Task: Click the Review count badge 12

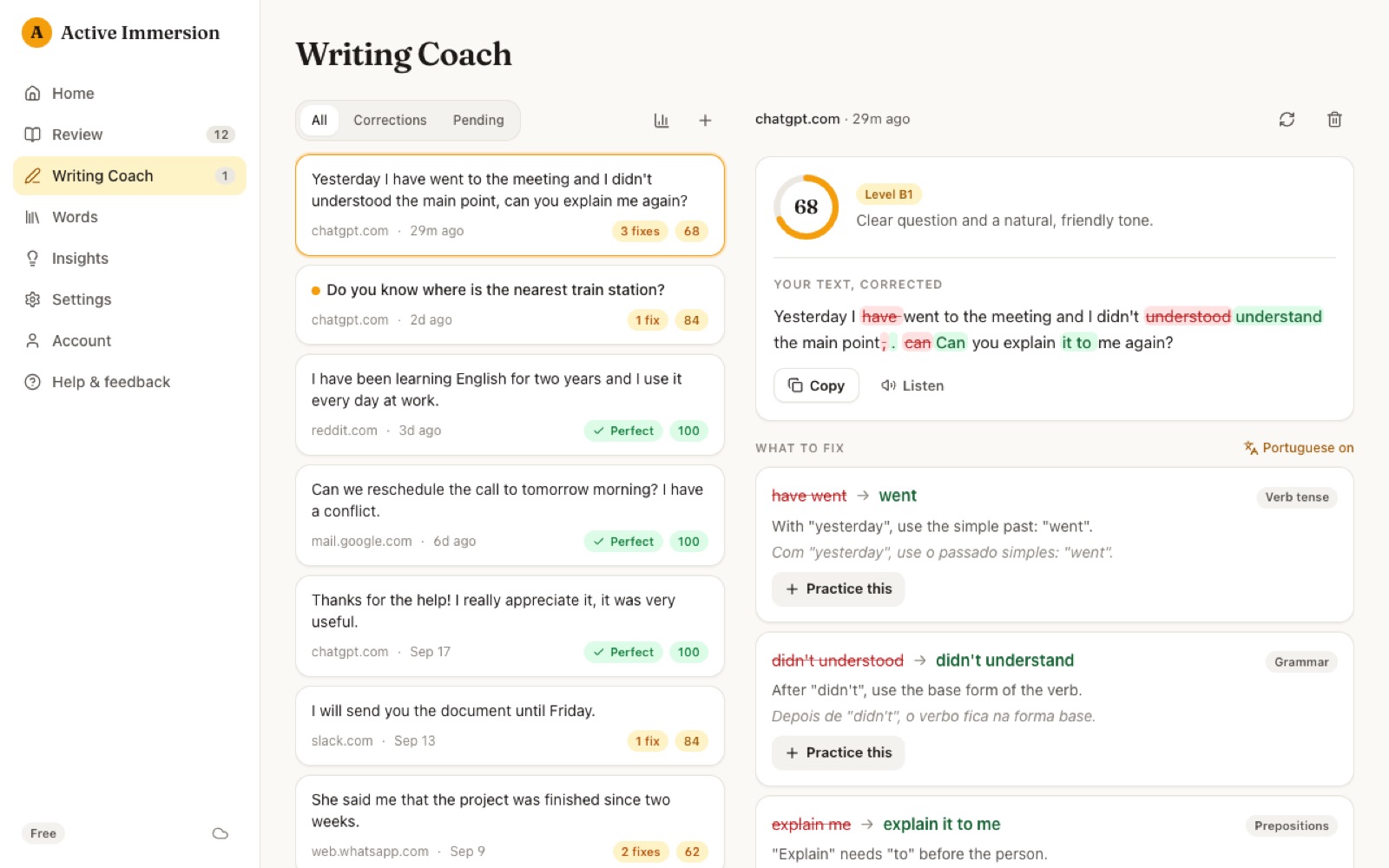Action: pos(221,135)
